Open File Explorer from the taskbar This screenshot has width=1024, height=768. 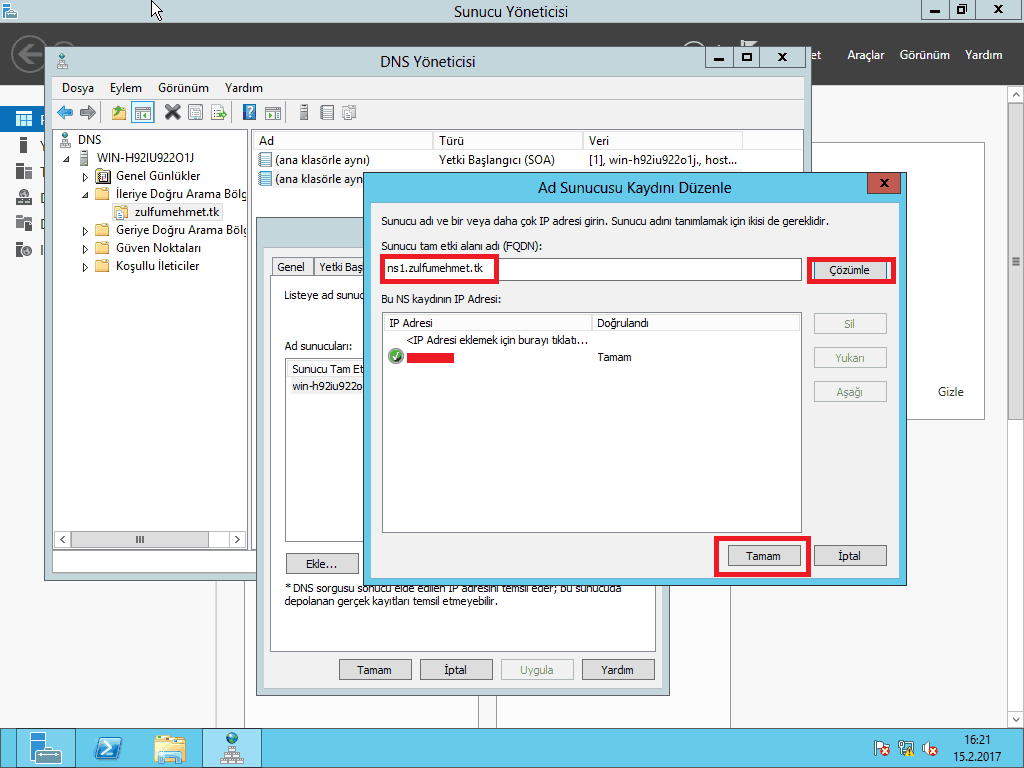pos(170,748)
